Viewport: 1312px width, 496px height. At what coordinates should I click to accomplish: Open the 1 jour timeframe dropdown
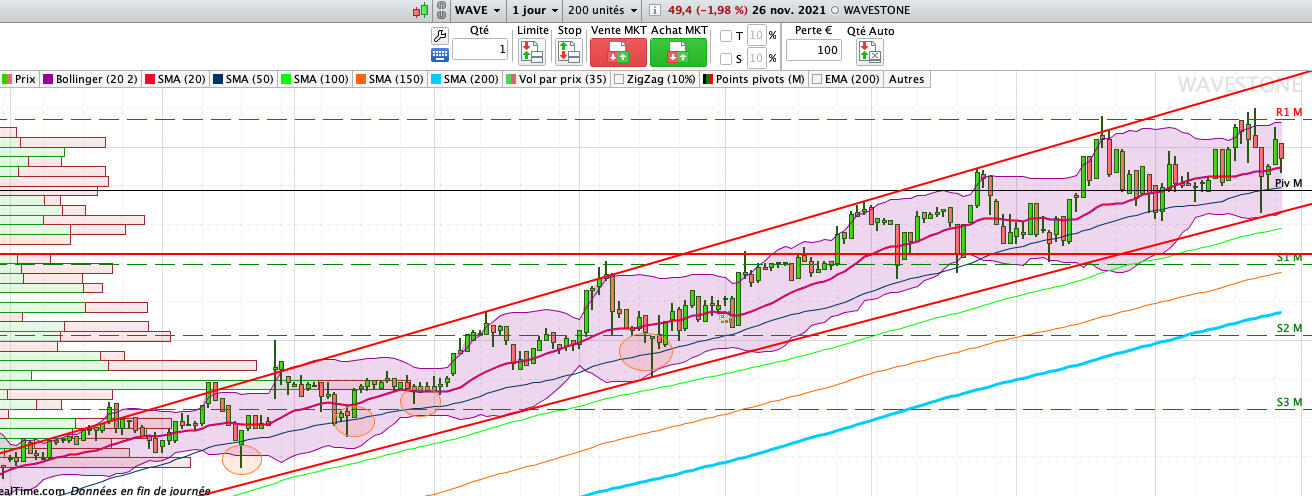point(534,10)
